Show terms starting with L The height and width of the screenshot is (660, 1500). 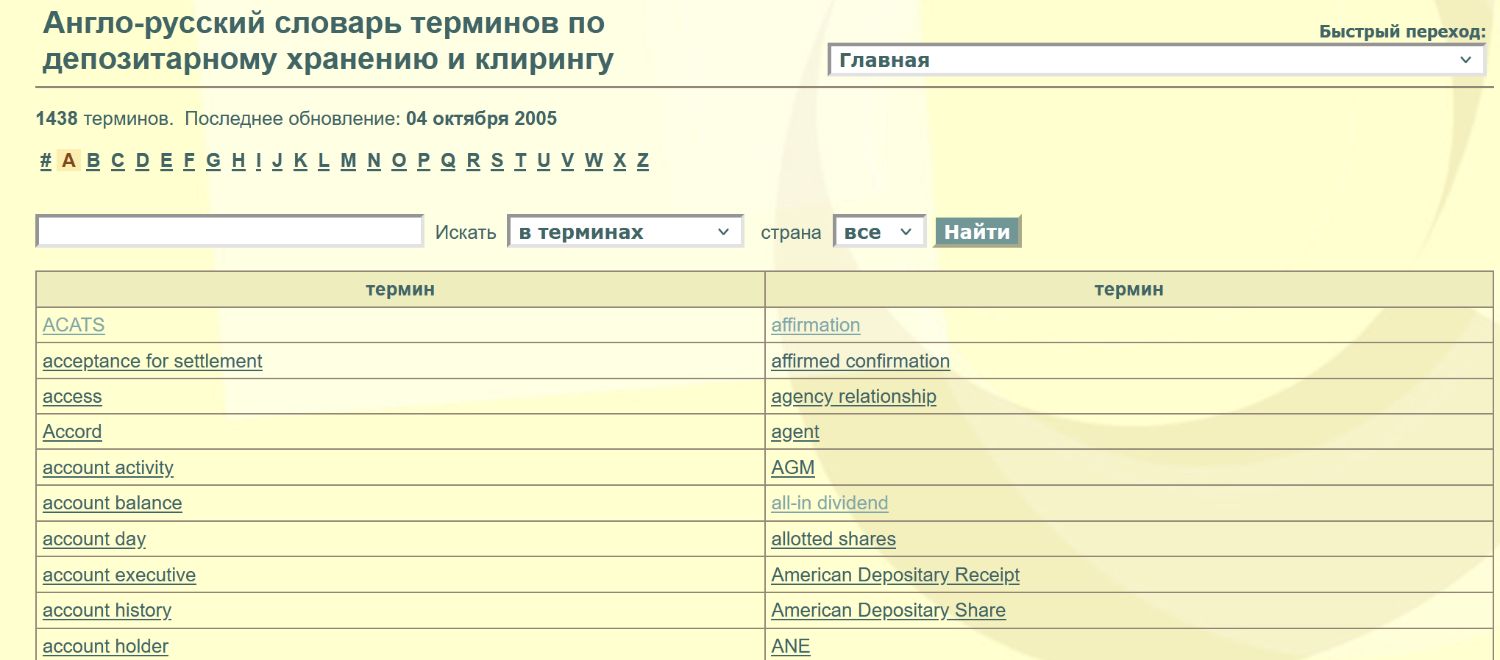click(x=324, y=160)
